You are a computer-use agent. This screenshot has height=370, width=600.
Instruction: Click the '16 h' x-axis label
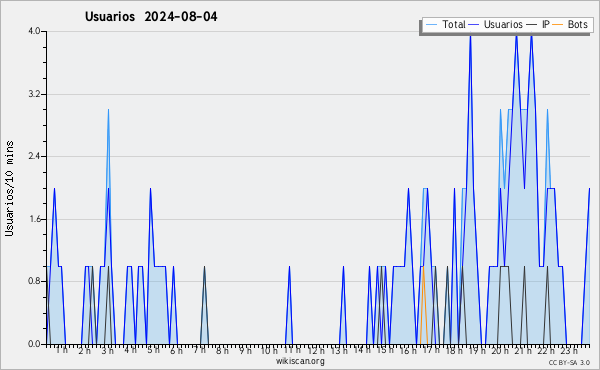click(408, 350)
